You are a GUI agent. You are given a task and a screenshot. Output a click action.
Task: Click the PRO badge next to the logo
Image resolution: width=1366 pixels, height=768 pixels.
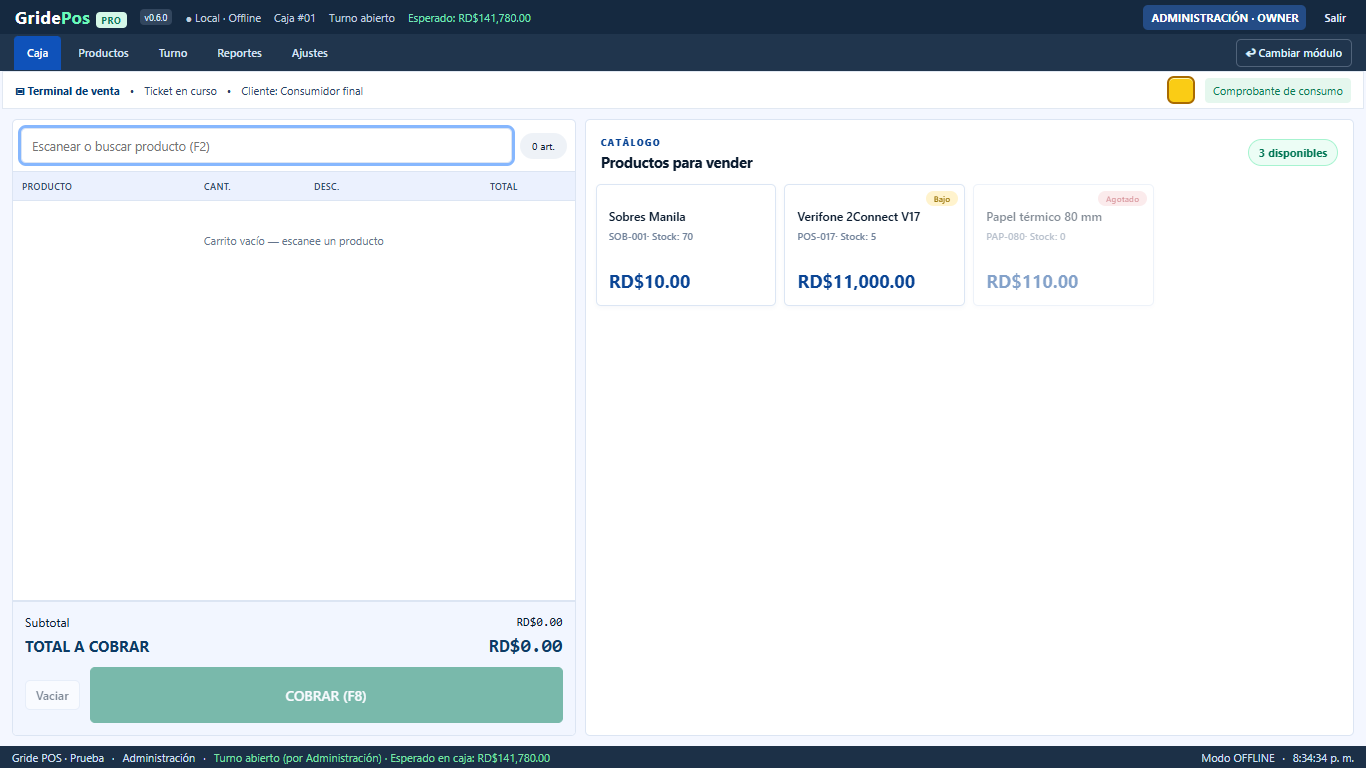pyautogui.click(x=111, y=20)
